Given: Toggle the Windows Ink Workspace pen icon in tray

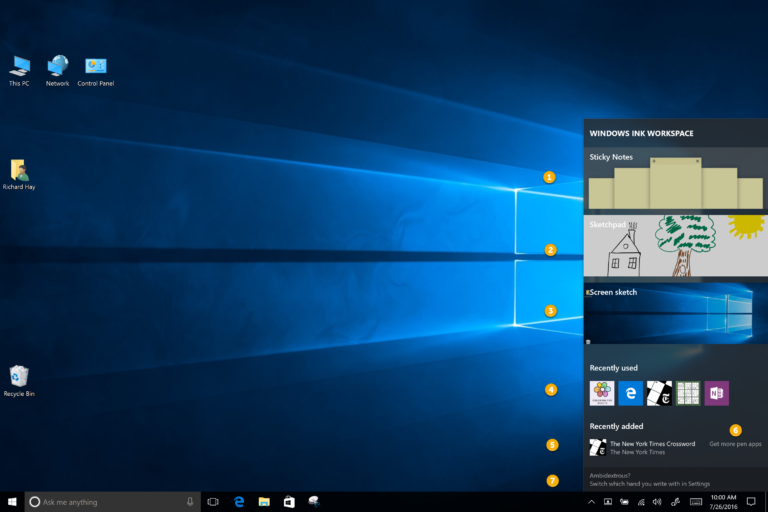Looking at the screenshot, I should tap(675, 501).
